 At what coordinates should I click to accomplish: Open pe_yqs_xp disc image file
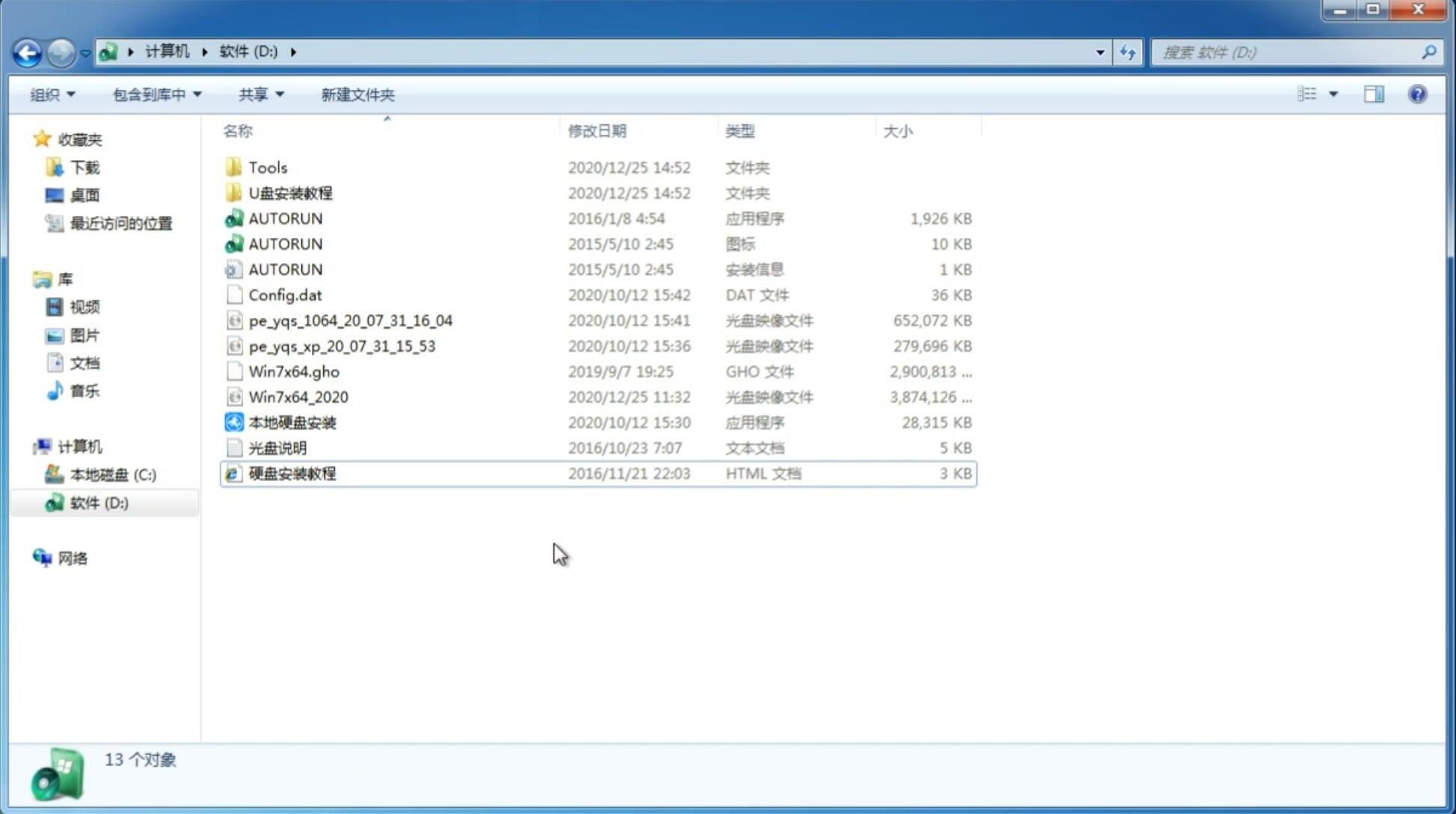coord(342,345)
